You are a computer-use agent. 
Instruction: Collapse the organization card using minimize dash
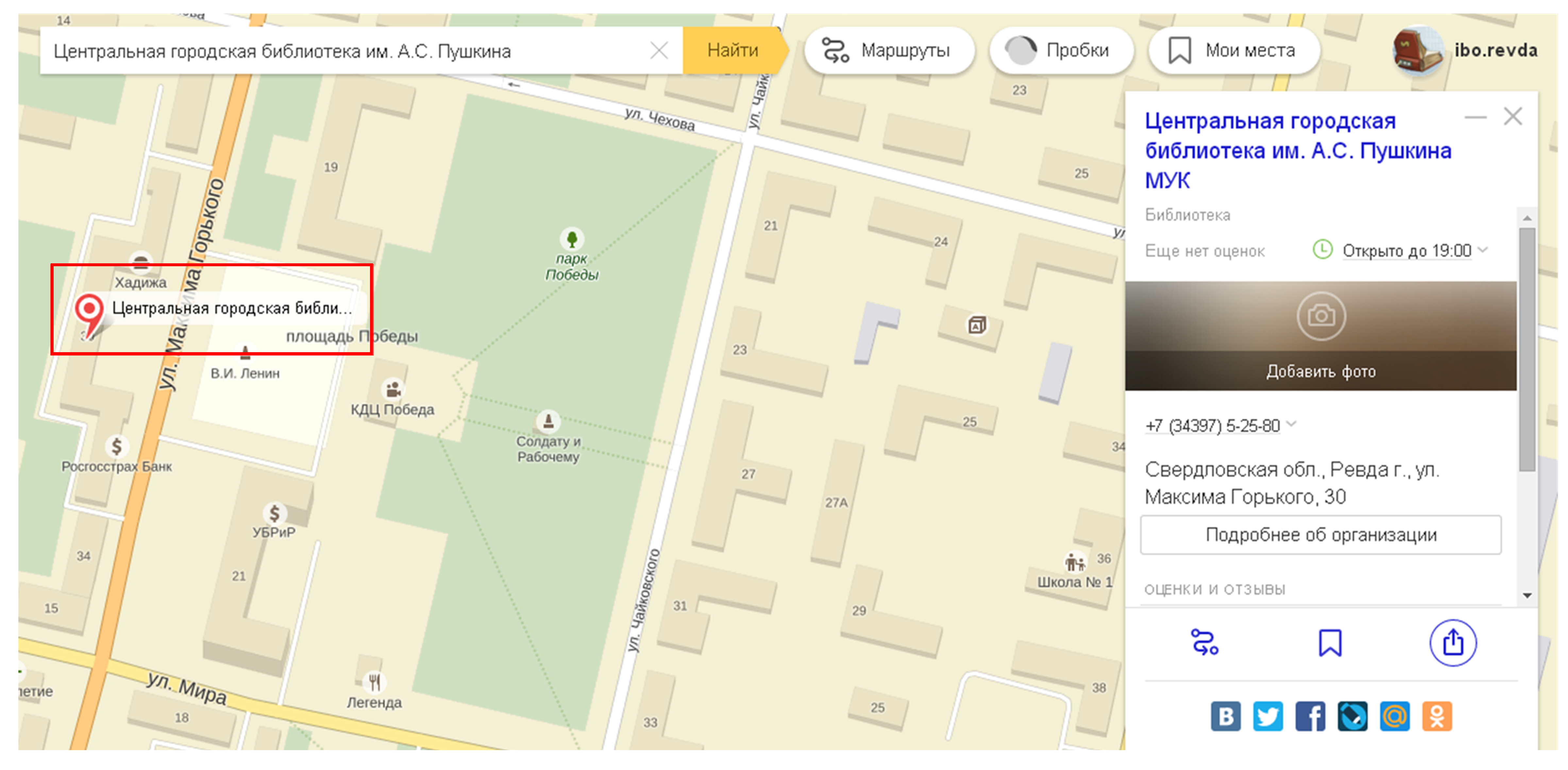[1475, 117]
